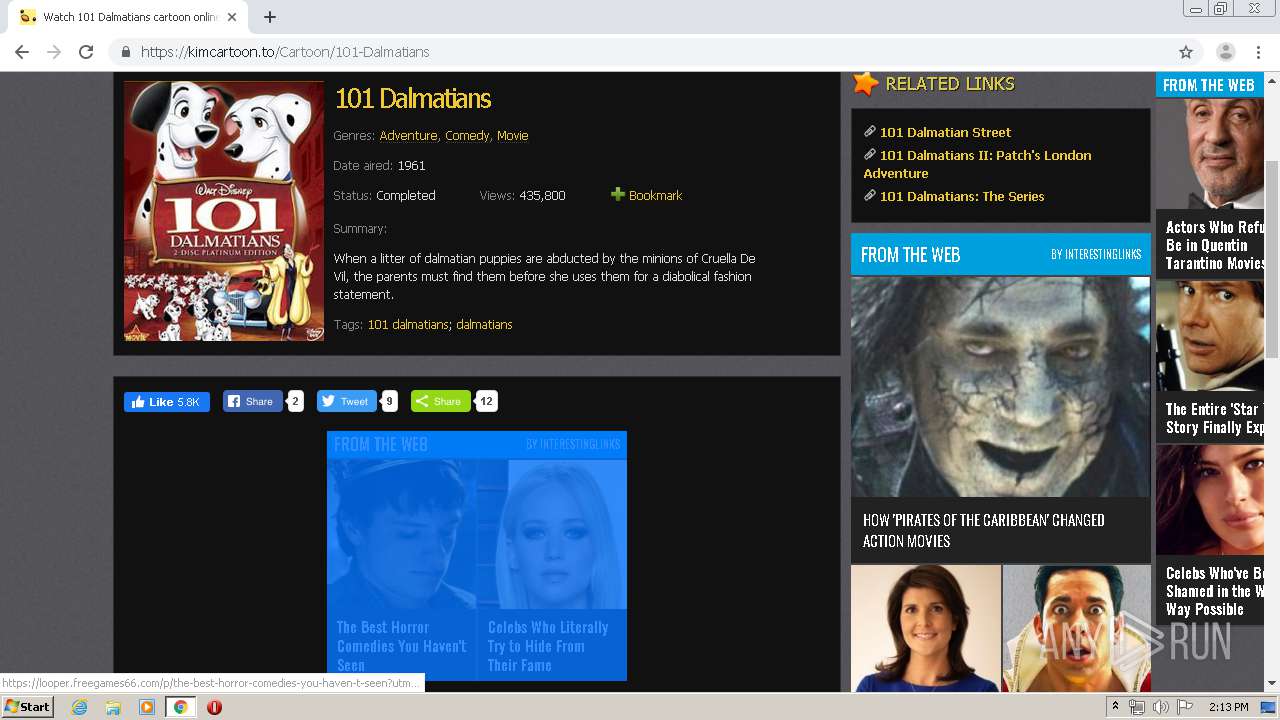The width and height of the screenshot is (1280, 720).
Task: Open Windows Explorer folder from taskbar
Action: point(113,707)
